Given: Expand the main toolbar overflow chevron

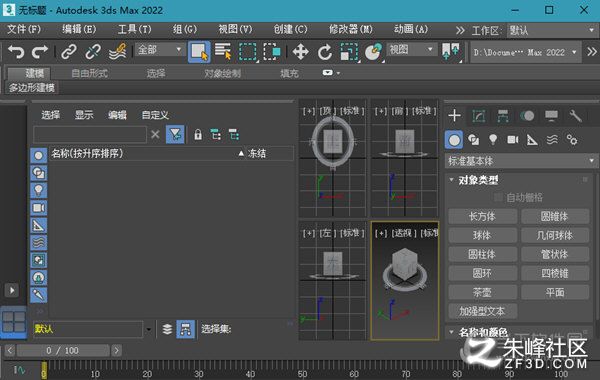Looking at the screenshot, I should coord(592,51).
